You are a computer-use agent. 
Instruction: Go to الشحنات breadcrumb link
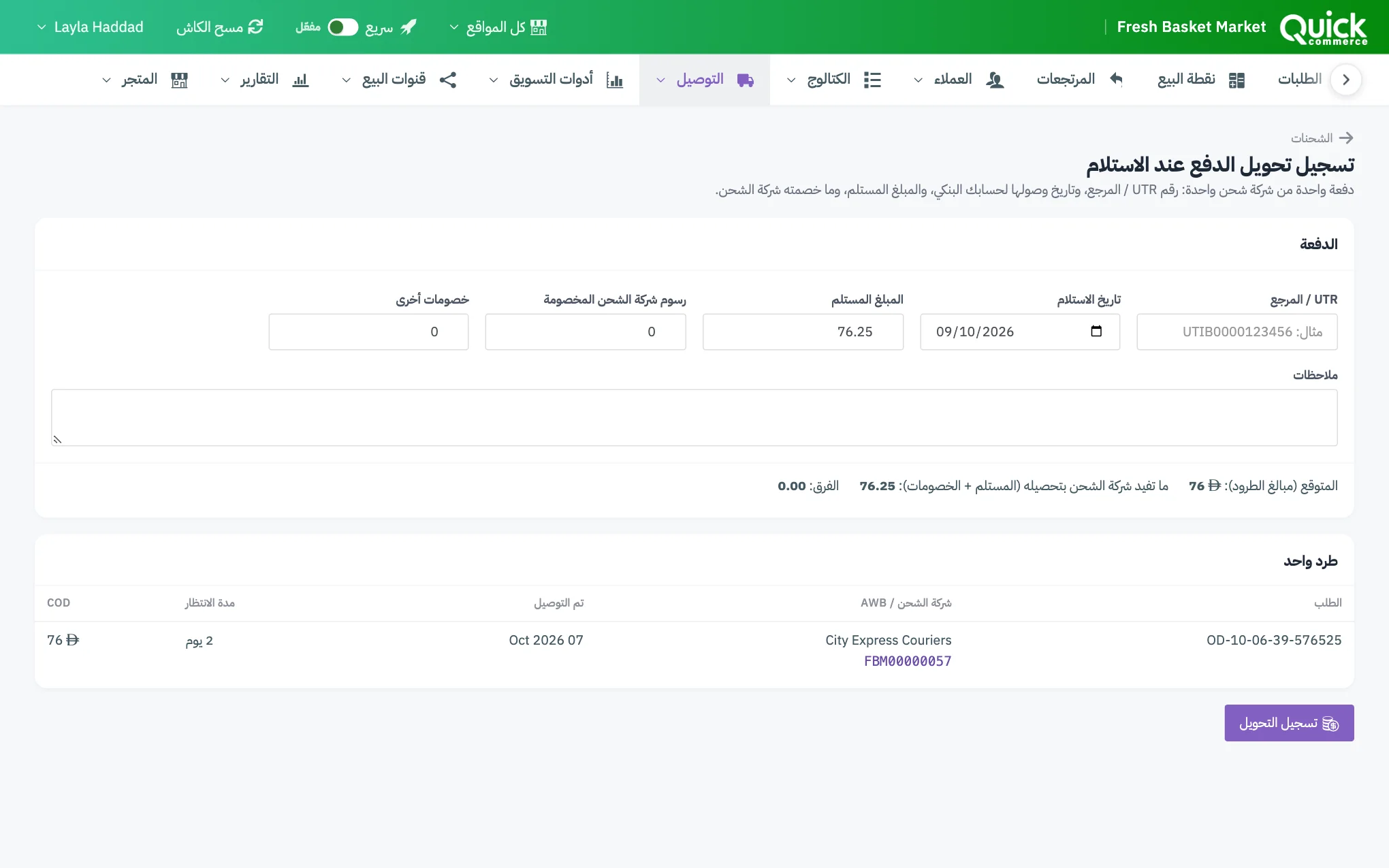(1311, 138)
